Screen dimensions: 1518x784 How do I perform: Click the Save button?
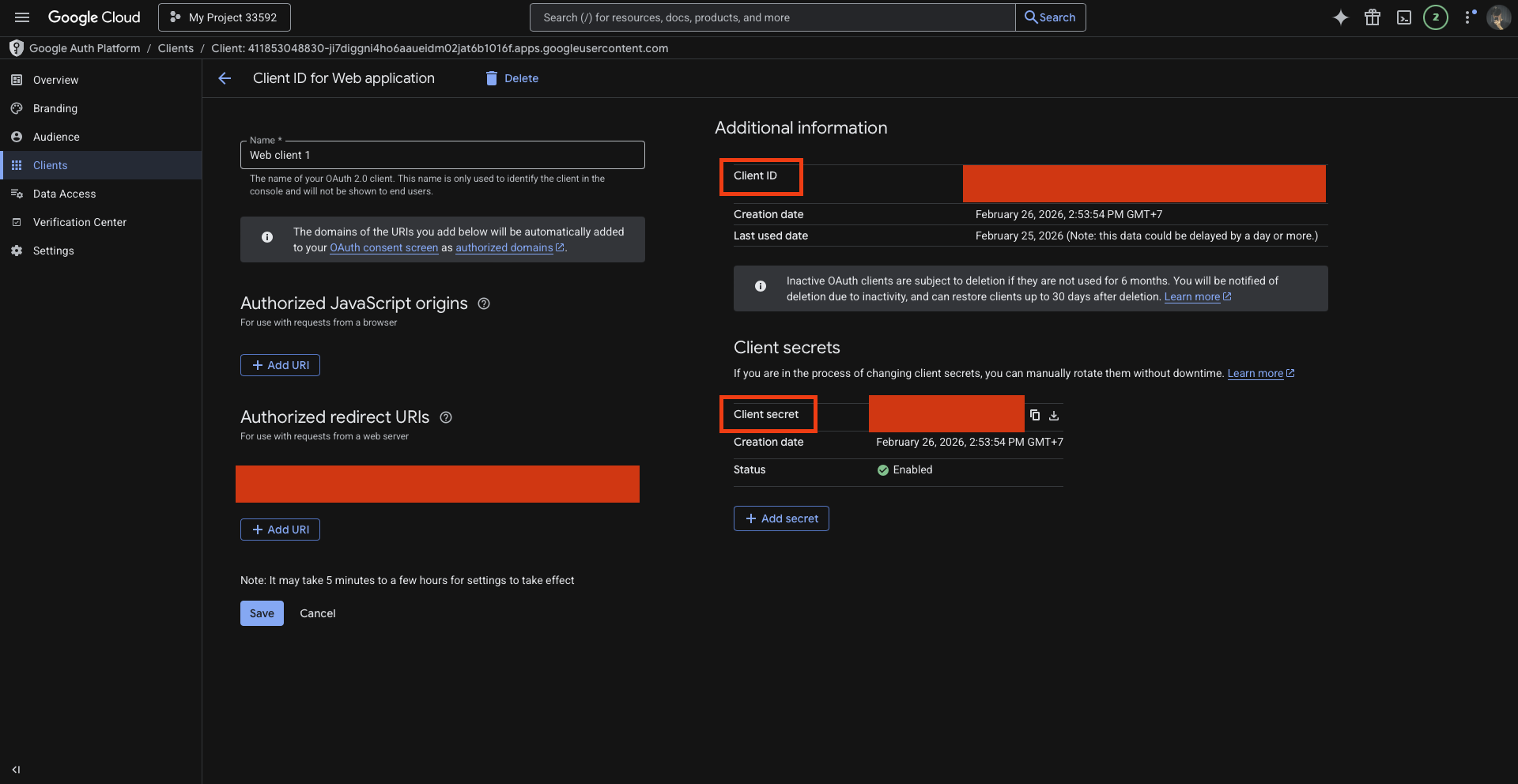pyautogui.click(x=262, y=613)
